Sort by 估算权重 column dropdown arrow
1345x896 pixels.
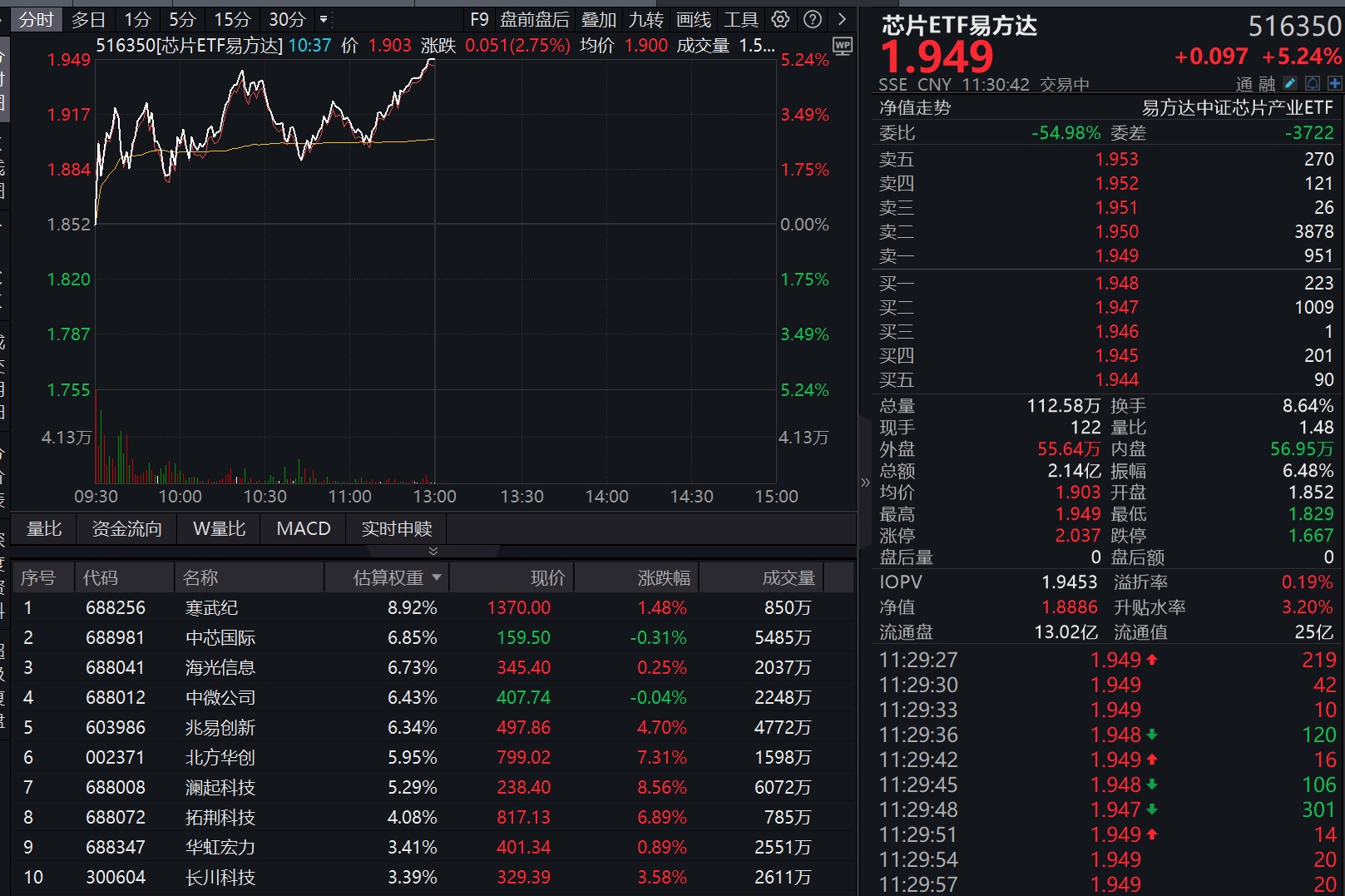tap(437, 577)
